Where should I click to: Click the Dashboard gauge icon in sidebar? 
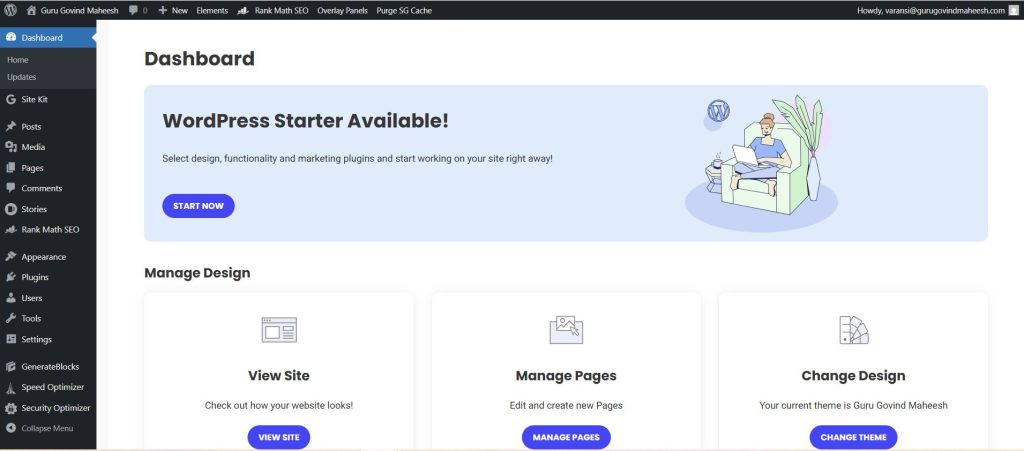(10, 38)
